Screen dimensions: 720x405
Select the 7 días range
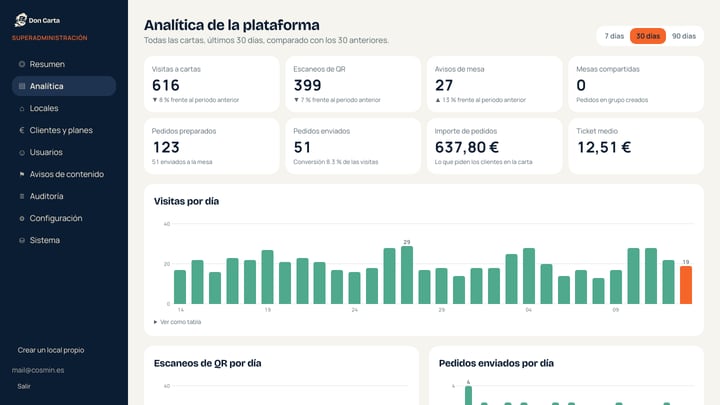pos(614,36)
